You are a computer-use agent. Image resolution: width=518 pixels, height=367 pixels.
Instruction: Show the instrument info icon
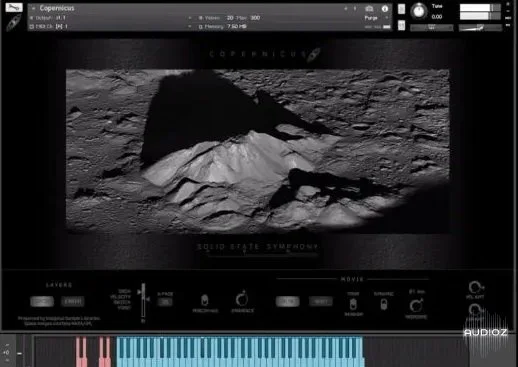(x=385, y=9)
